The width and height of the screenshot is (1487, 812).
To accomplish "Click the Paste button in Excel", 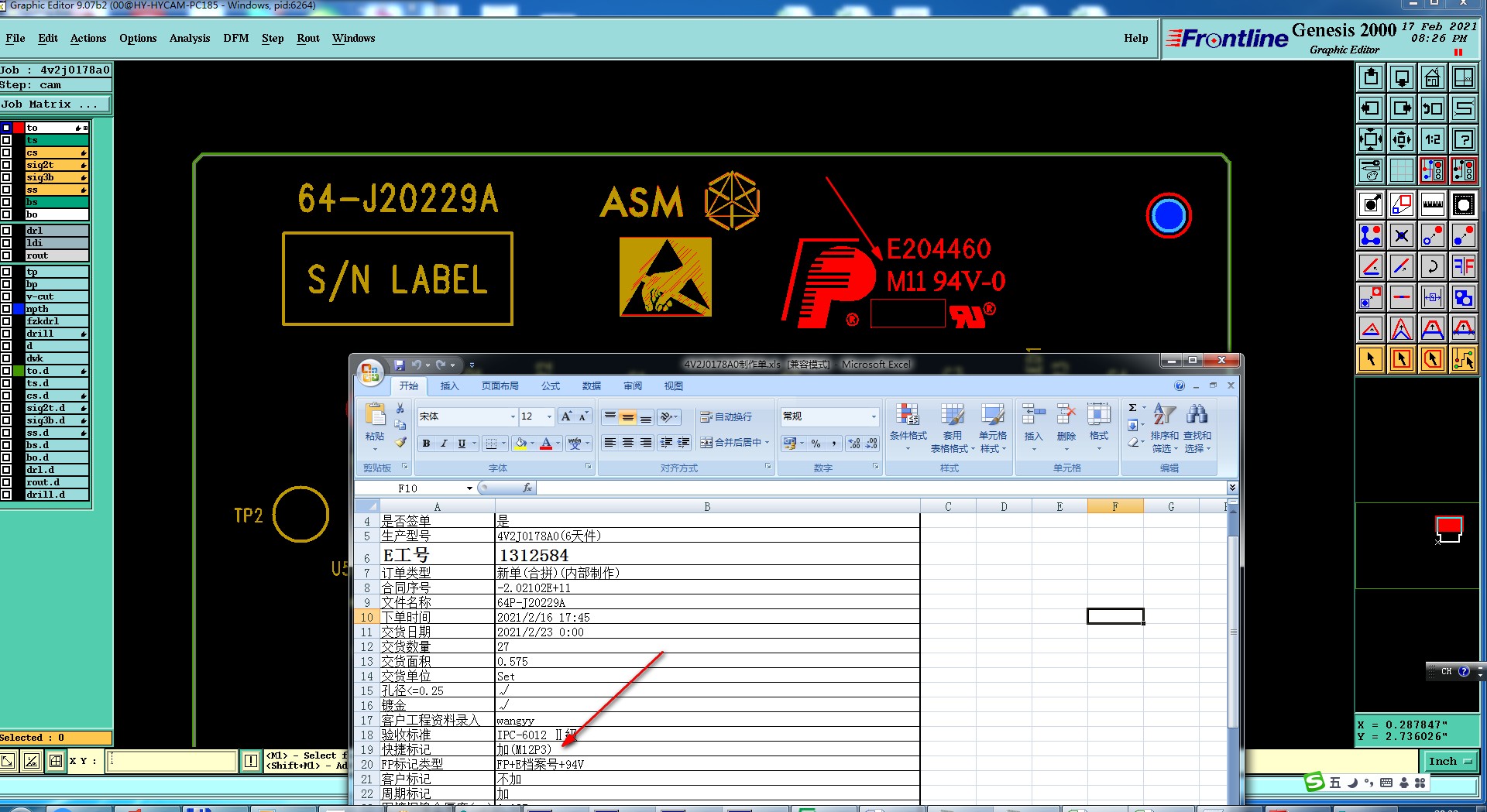I will tap(375, 425).
